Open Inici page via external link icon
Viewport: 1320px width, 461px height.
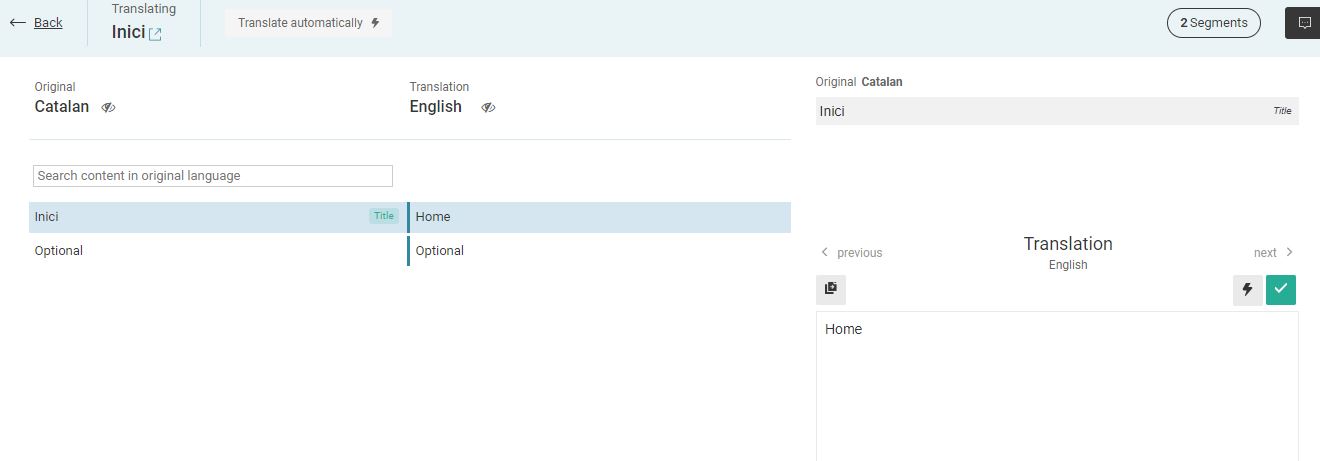click(x=155, y=34)
